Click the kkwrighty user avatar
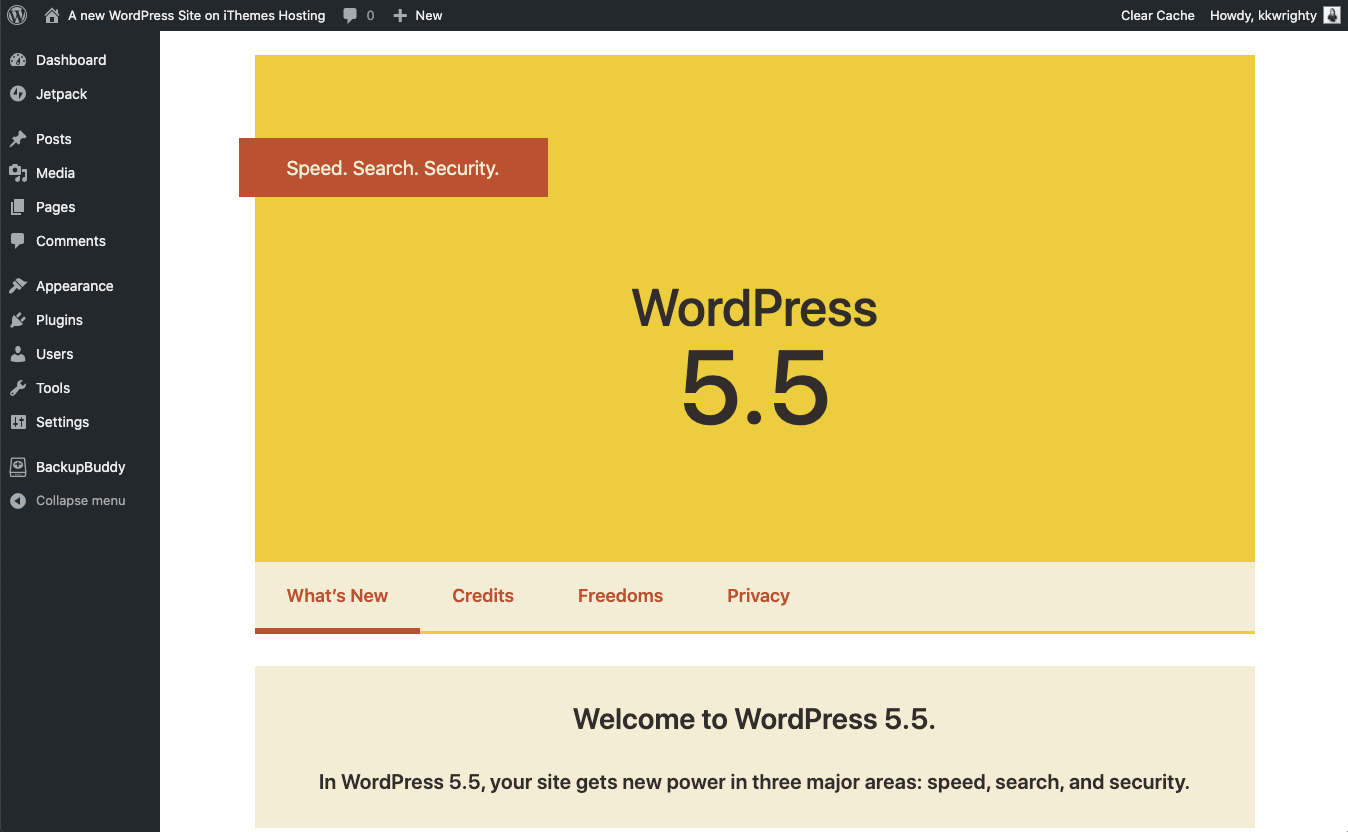 coord(1332,15)
